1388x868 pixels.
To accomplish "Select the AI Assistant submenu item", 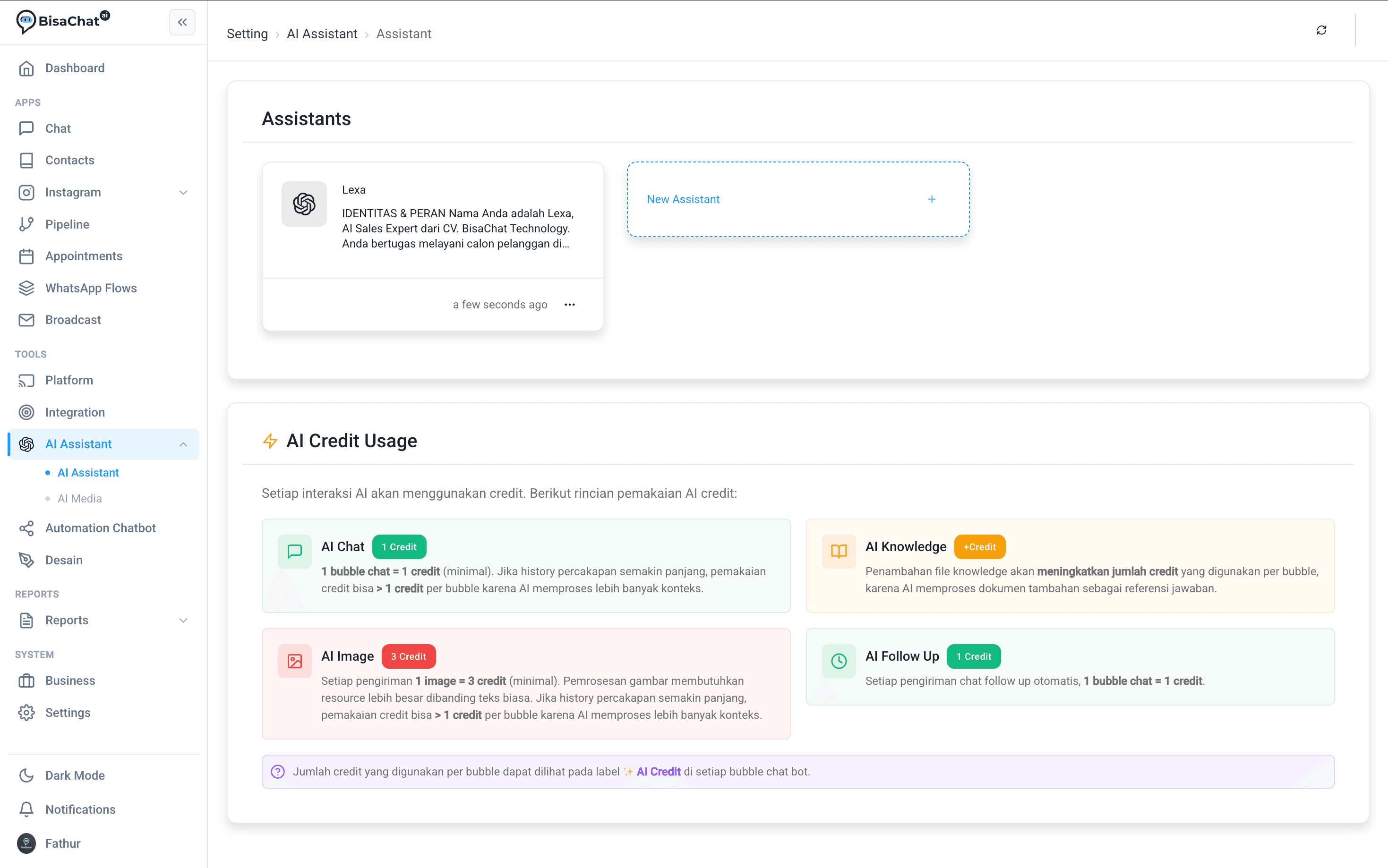I will (x=88, y=472).
